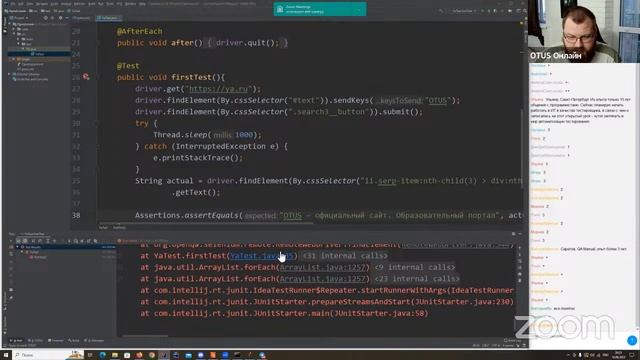
Task: Open the Build tool window tab
Action: (74, 340)
